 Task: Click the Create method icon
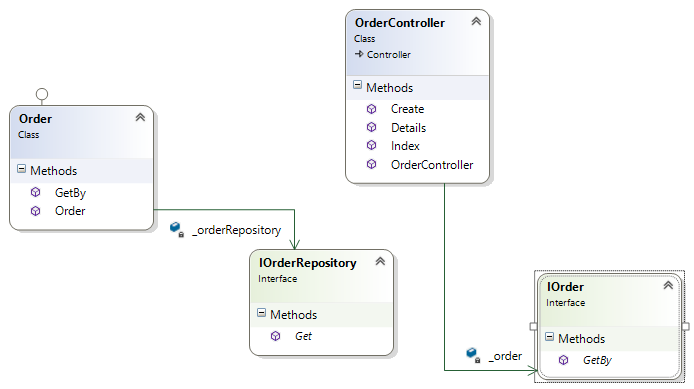click(x=372, y=108)
